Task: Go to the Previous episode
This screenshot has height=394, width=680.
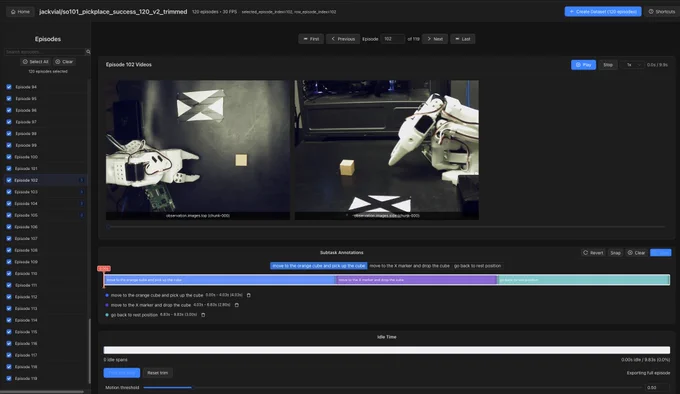Action: tap(343, 39)
